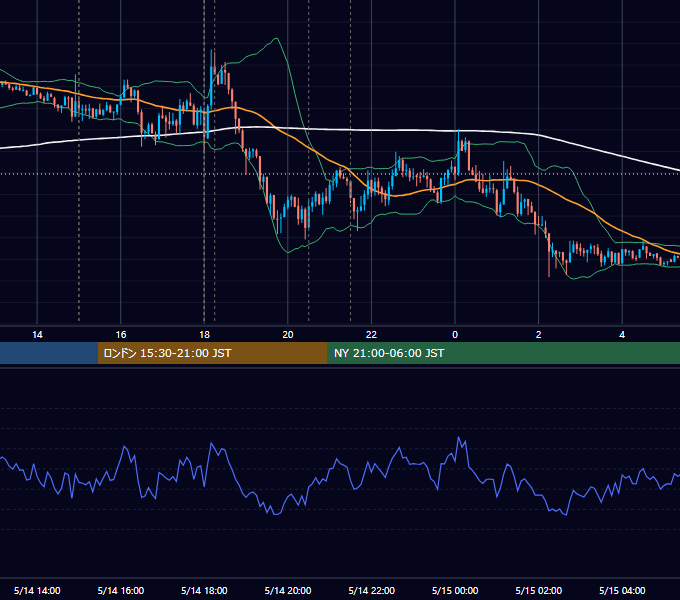
Task: Click hour label 2 on upper axis
Action: point(539,335)
